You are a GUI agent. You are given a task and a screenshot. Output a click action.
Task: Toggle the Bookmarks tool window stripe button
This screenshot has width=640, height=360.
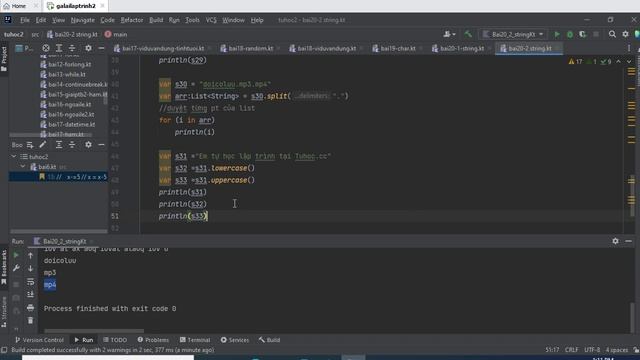click(x=4, y=267)
